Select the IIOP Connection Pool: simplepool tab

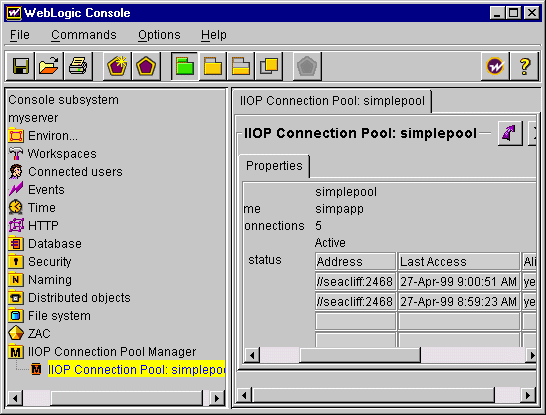tap(332, 101)
